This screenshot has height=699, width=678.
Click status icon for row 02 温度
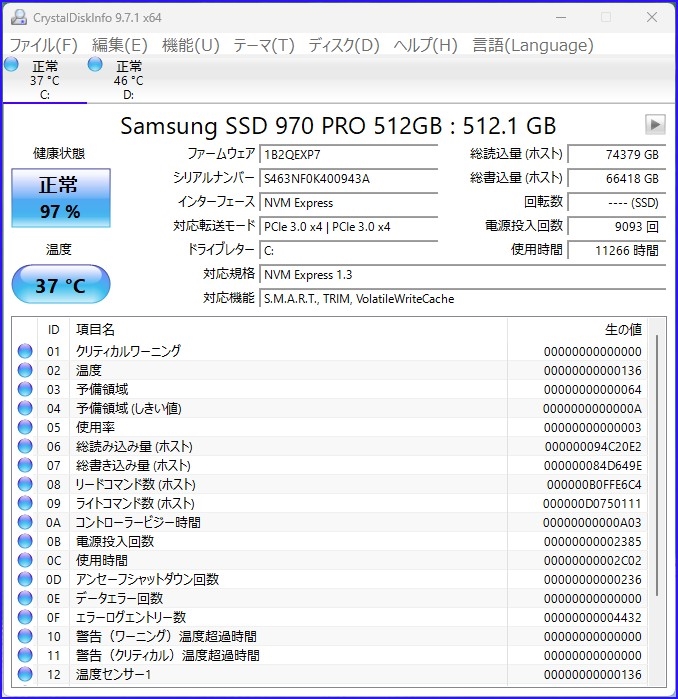25,370
